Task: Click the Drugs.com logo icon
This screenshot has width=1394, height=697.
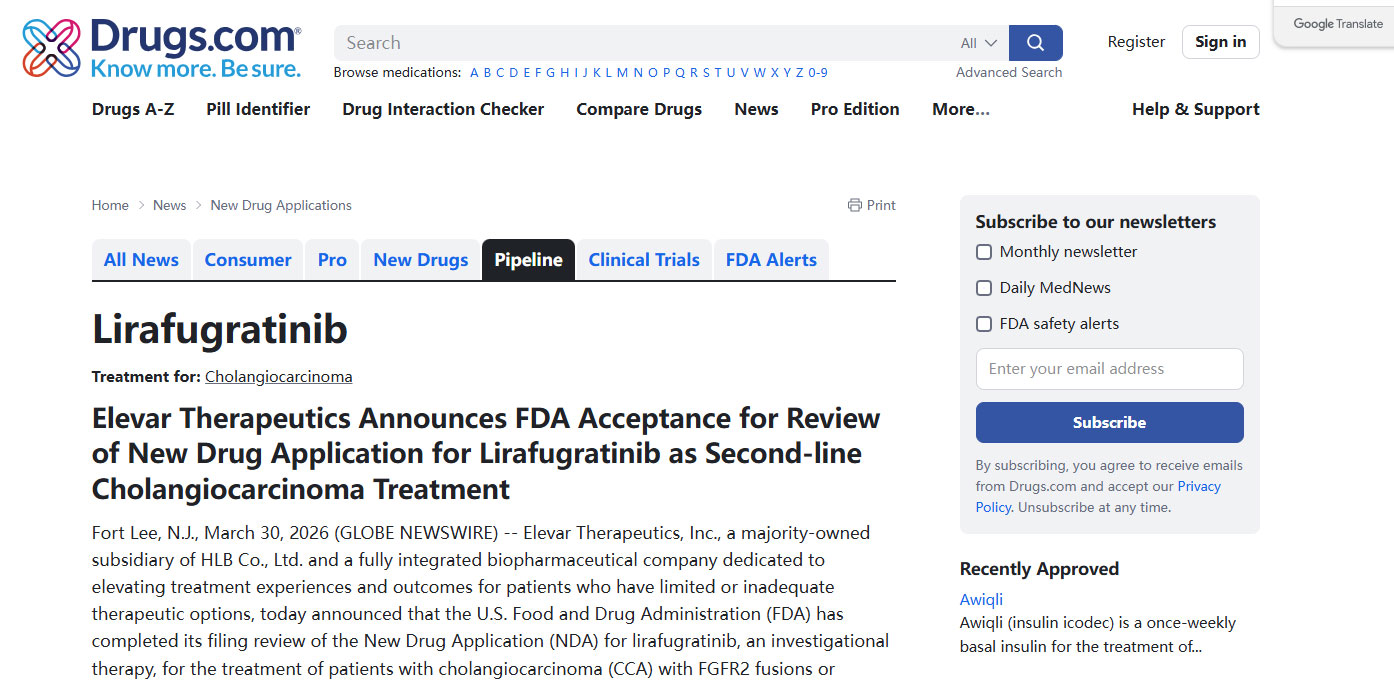Action: pos(51,48)
